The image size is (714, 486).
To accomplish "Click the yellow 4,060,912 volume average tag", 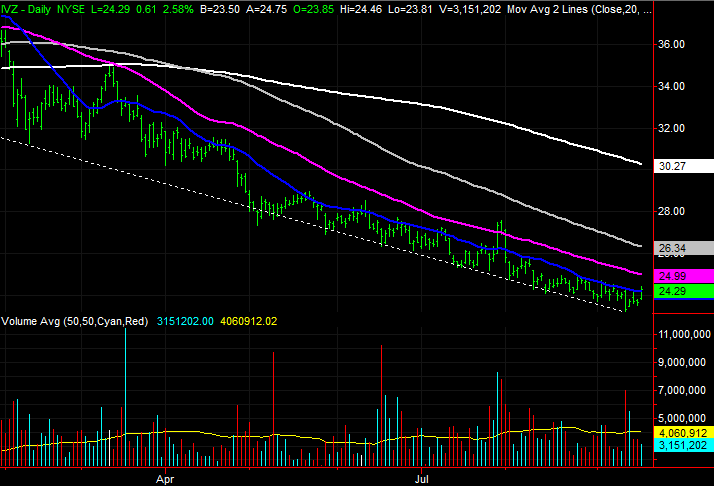I will point(683,433).
